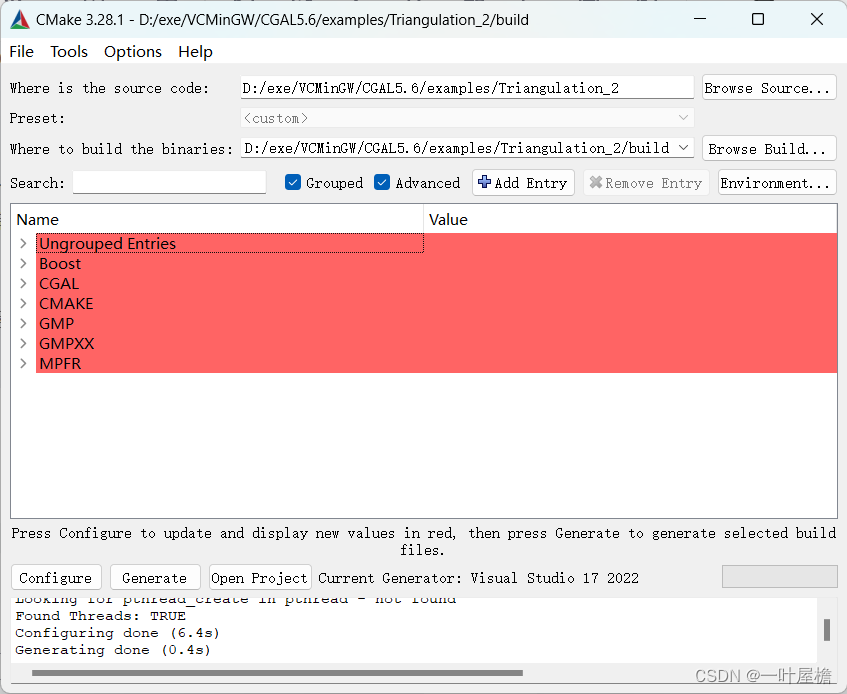
Task: Click the Add Entry button
Action: [x=523, y=183]
